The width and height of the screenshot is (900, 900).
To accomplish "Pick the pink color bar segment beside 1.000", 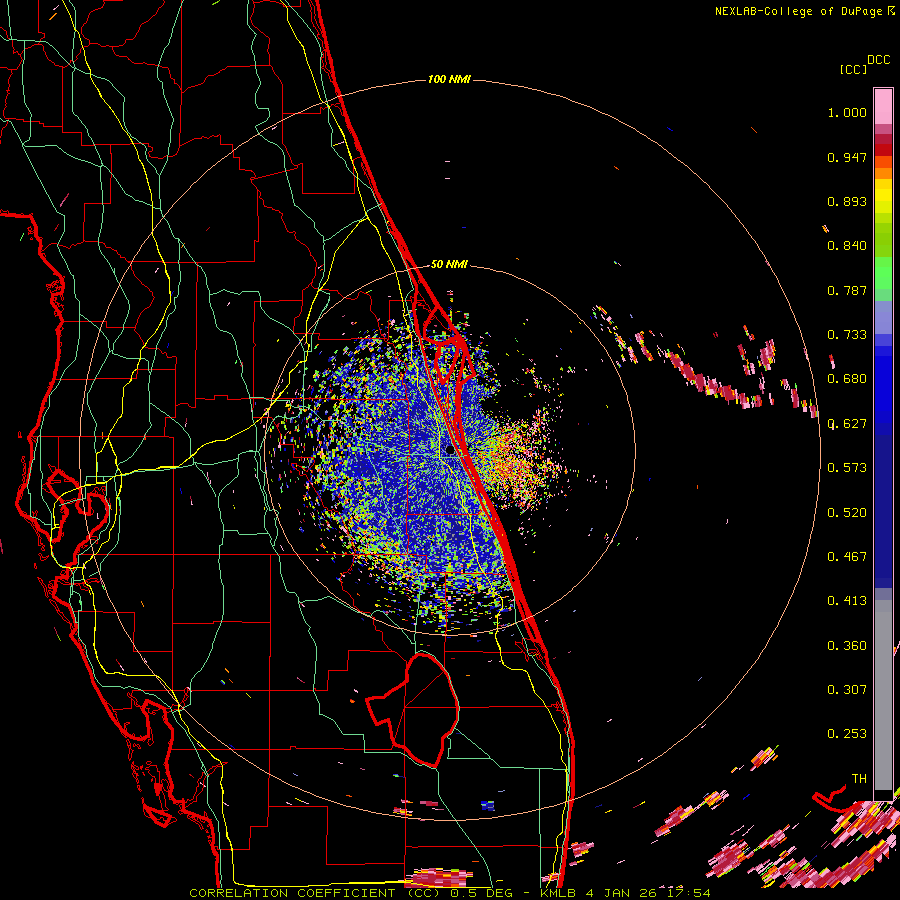I will (x=883, y=107).
